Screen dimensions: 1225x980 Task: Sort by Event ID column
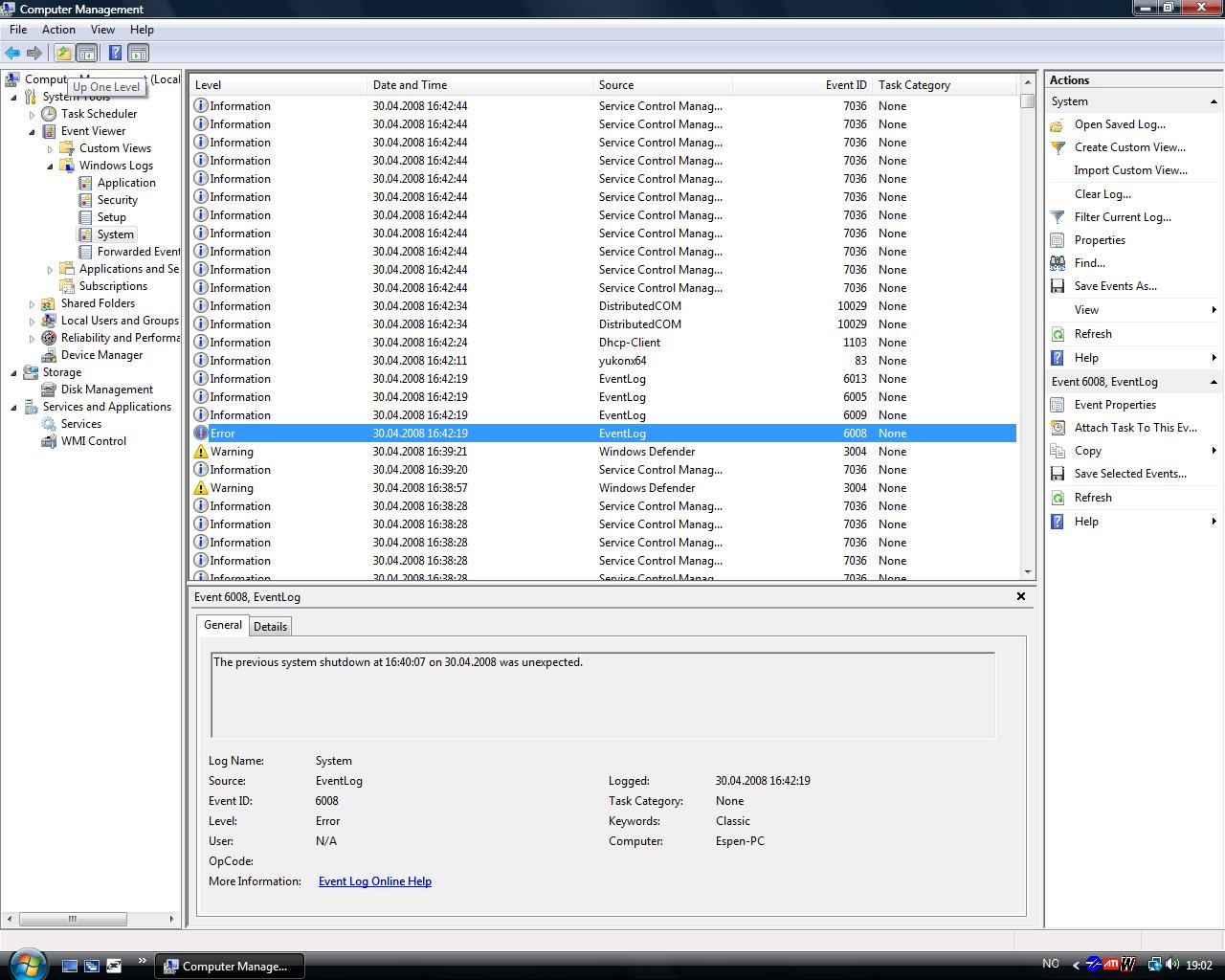click(802, 85)
